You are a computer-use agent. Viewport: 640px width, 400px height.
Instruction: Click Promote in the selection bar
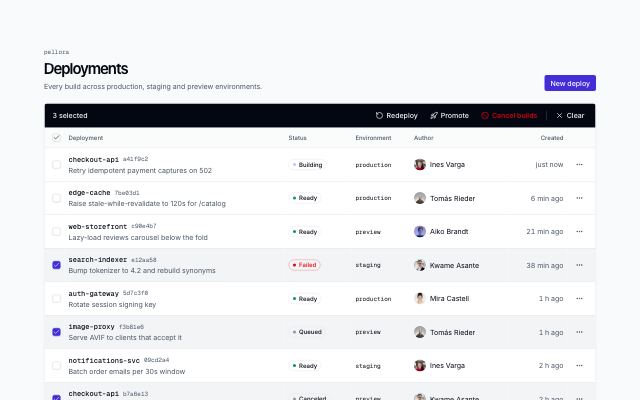[x=449, y=116]
